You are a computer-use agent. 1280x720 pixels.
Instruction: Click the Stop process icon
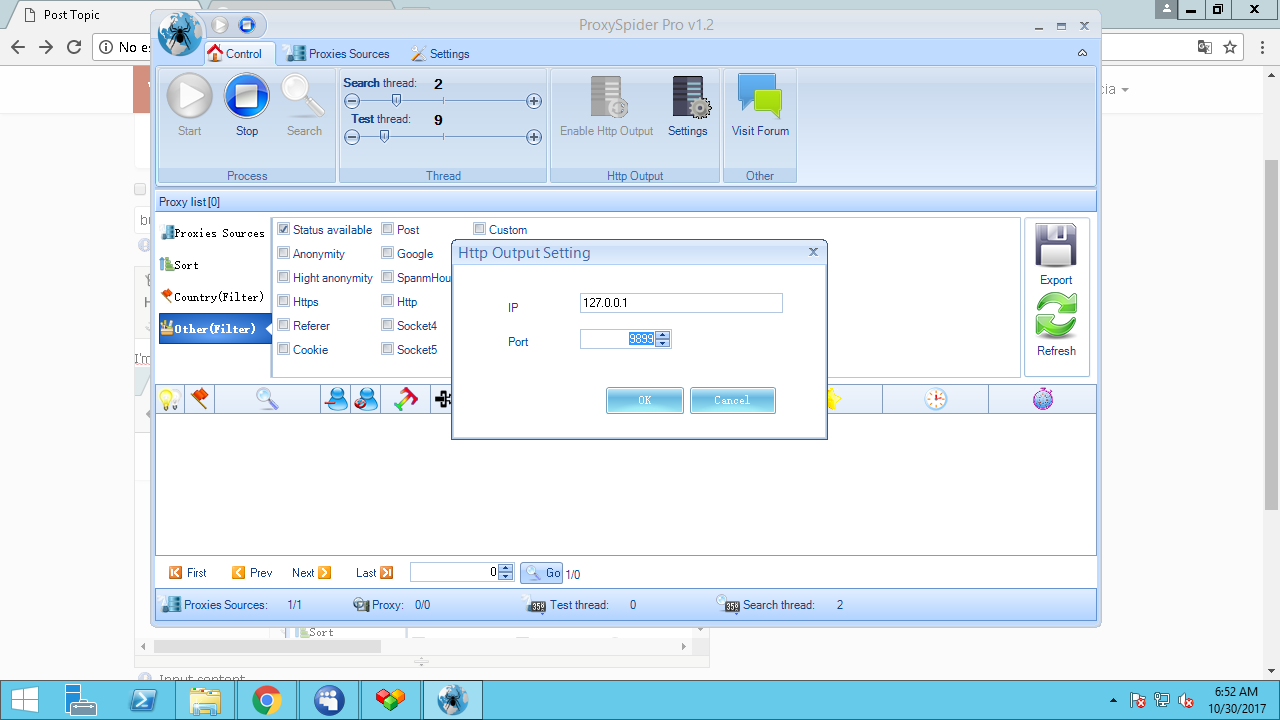(x=246, y=97)
